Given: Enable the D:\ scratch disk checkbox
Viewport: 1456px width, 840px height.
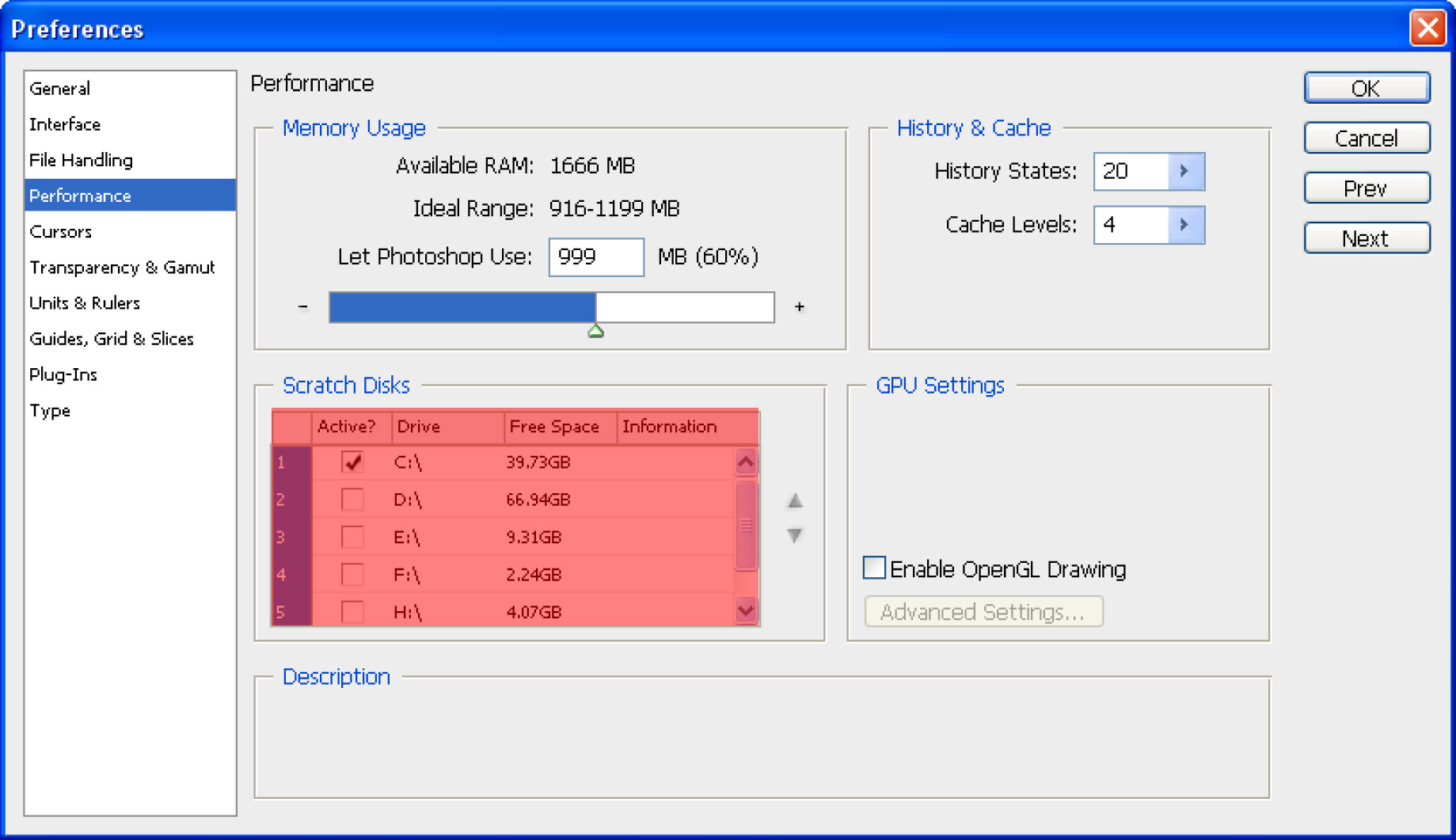Looking at the screenshot, I should coord(352,500).
